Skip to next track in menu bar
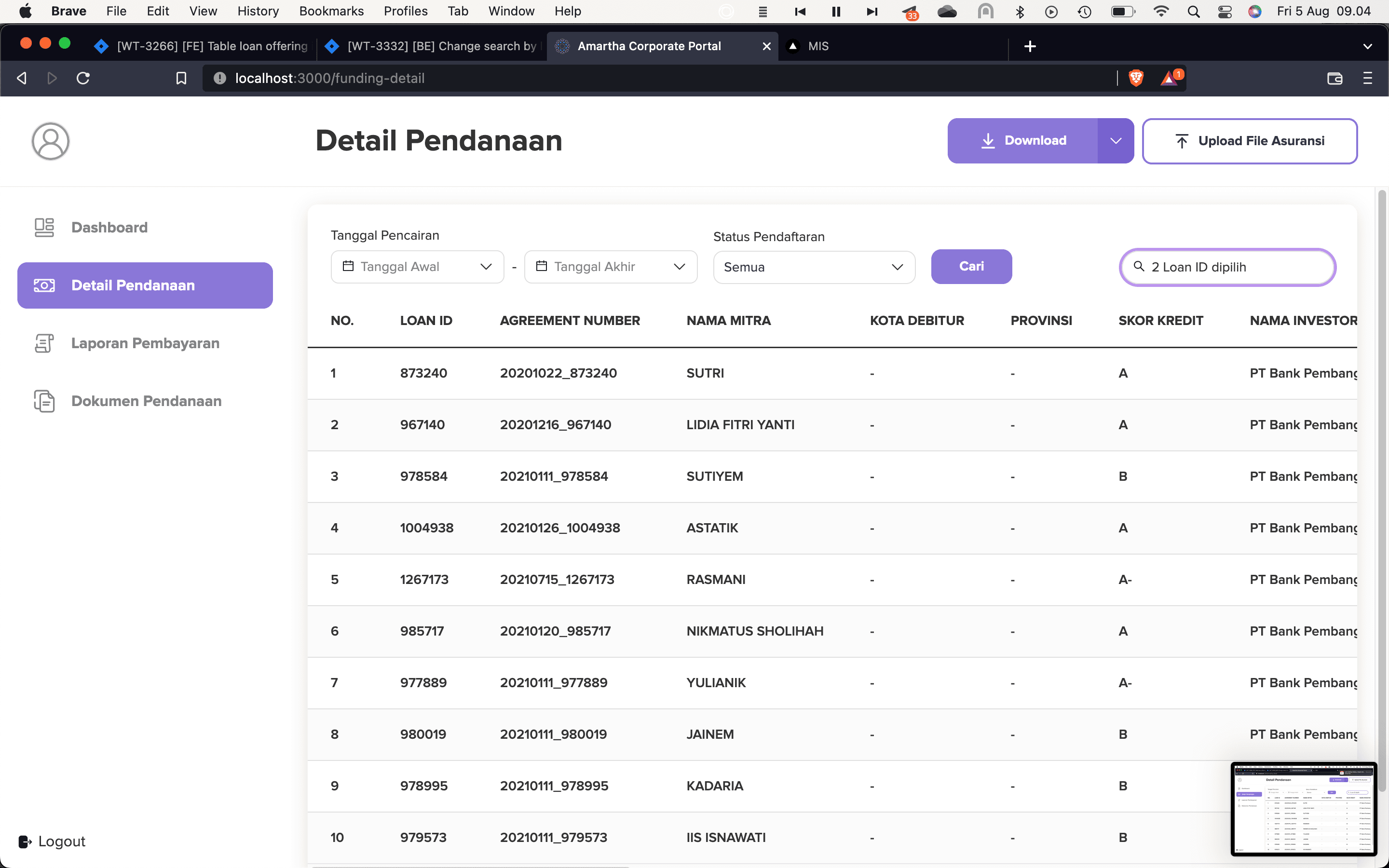1389x868 pixels. tap(872, 12)
